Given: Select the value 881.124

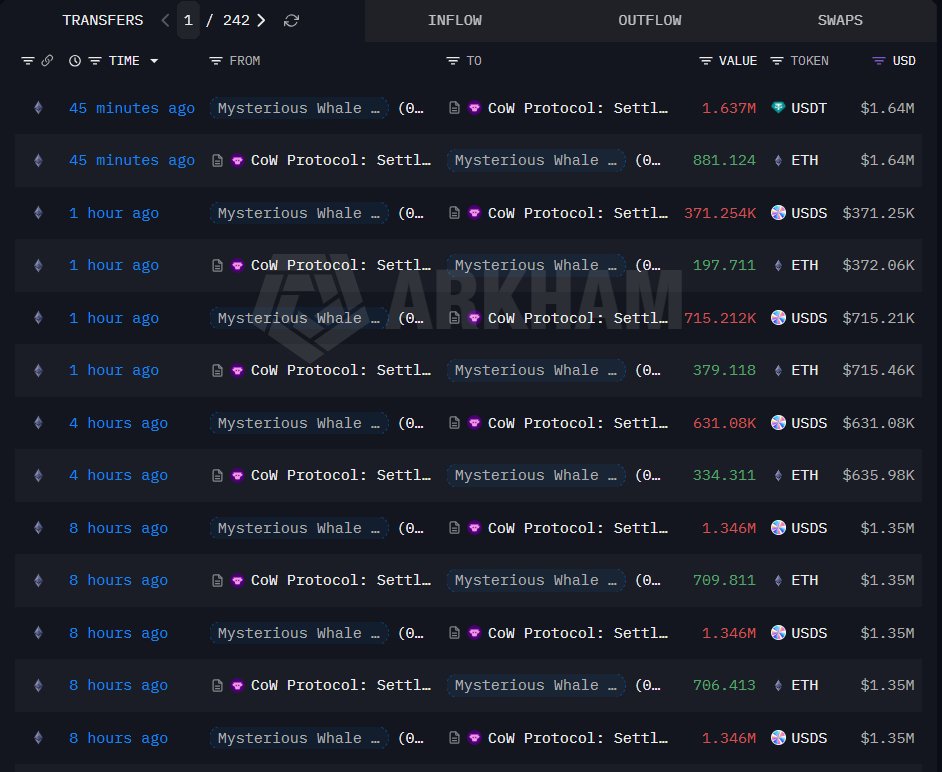Looking at the screenshot, I should coord(724,160).
